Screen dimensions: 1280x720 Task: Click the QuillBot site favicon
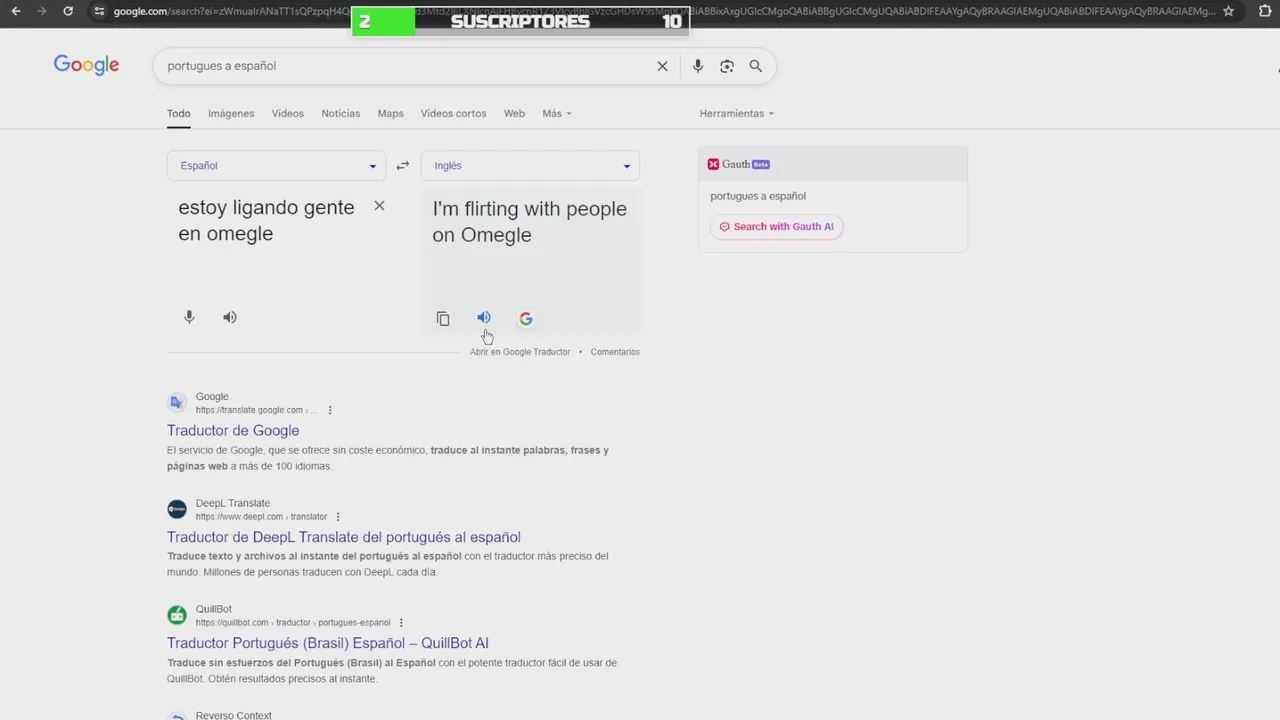pyautogui.click(x=177, y=615)
